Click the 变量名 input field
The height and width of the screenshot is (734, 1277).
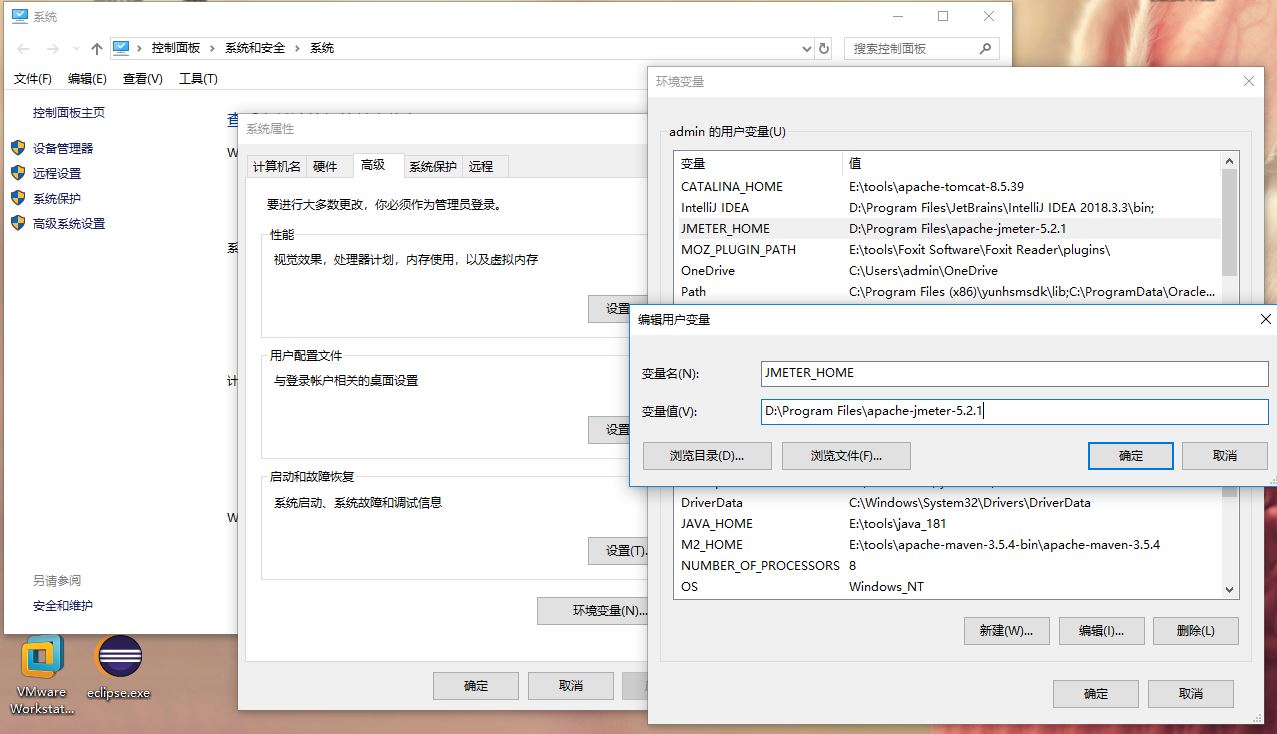click(1014, 373)
